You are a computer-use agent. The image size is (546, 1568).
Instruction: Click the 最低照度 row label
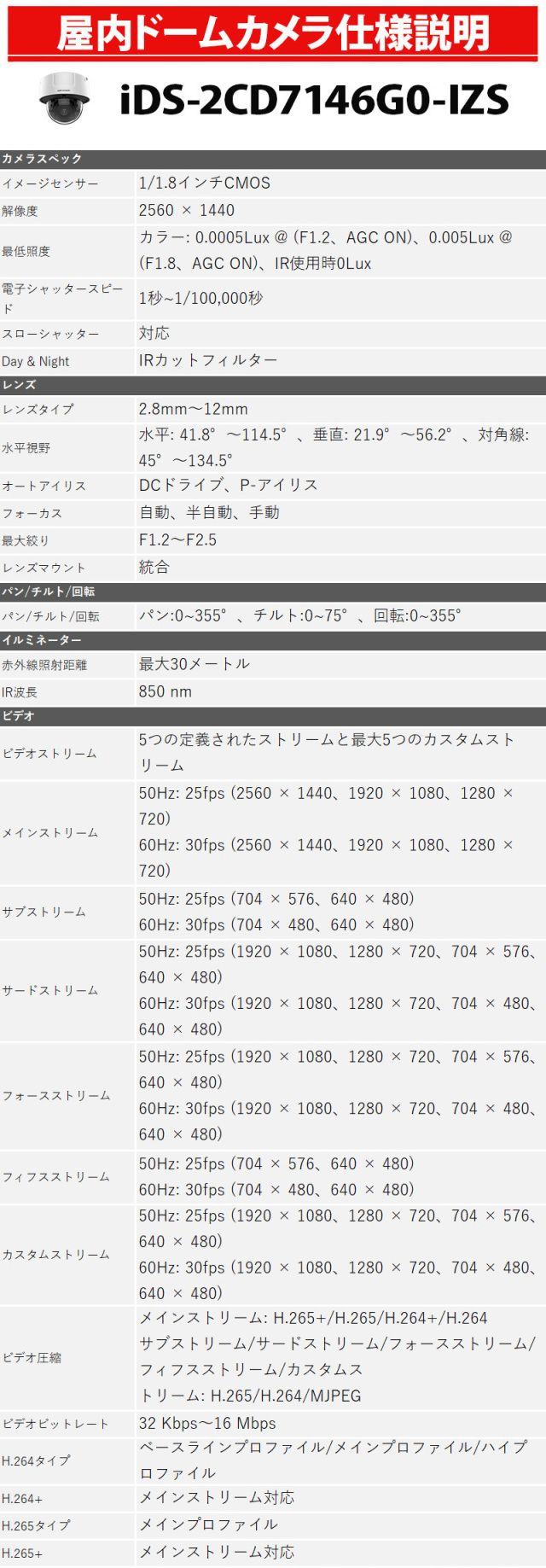click(26, 251)
